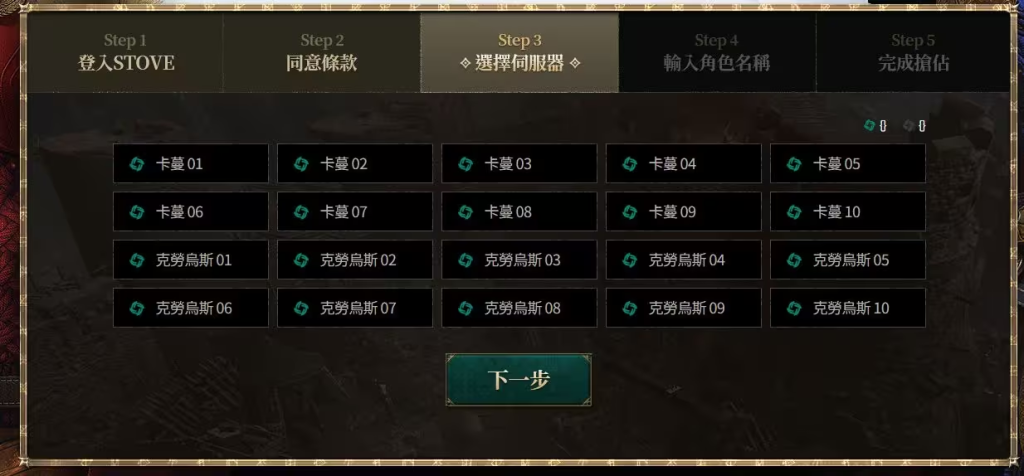Select the 卡蔓 06 server box
Screen dimensions: 1024x476
point(191,212)
